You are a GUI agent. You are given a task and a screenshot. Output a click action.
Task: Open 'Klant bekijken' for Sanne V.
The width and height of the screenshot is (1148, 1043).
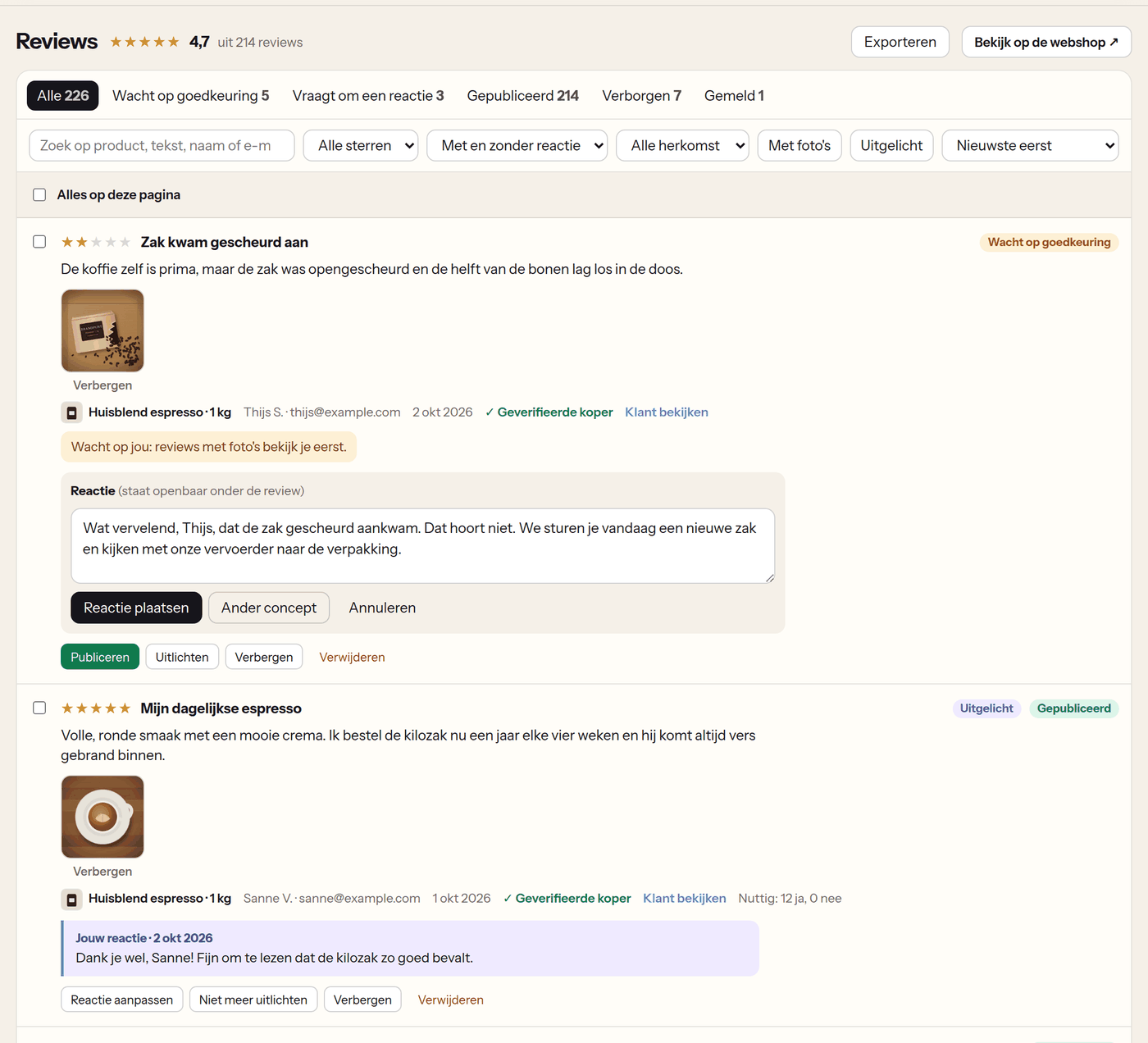click(x=685, y=899)
